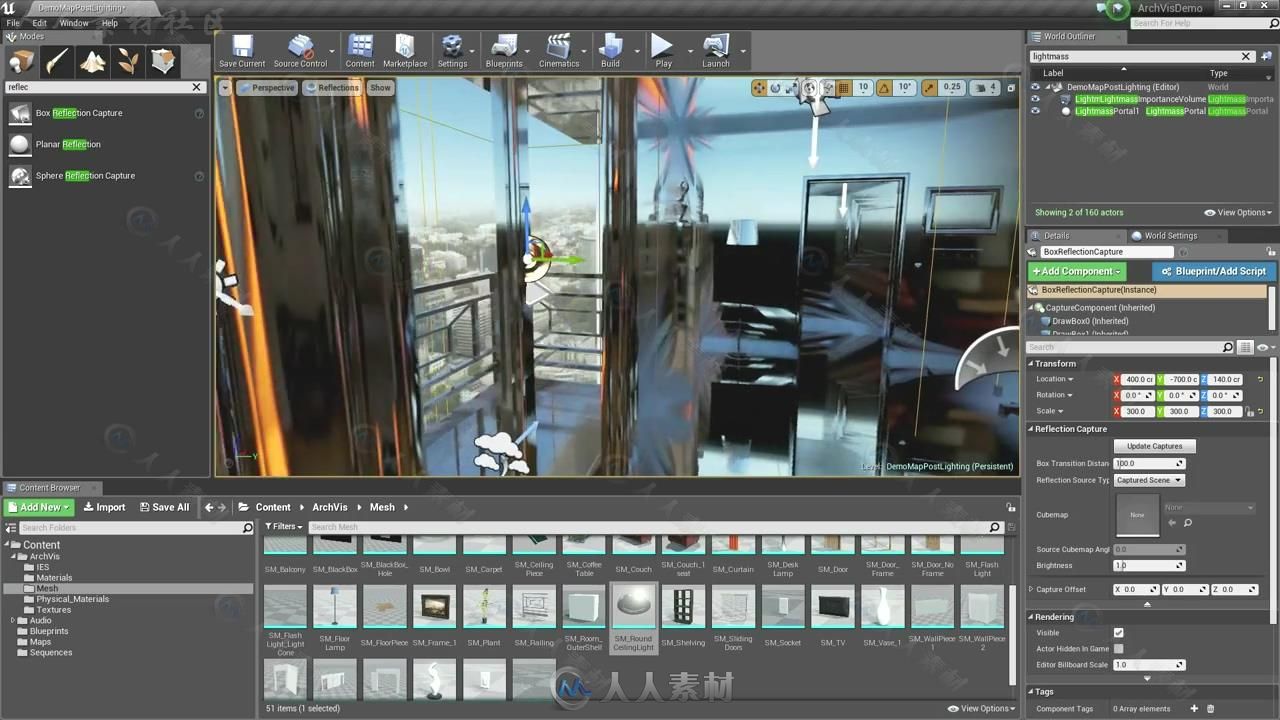Screen dimensions: 1280x720
Task: Click the Add Component button
Action: (1077, 271)
